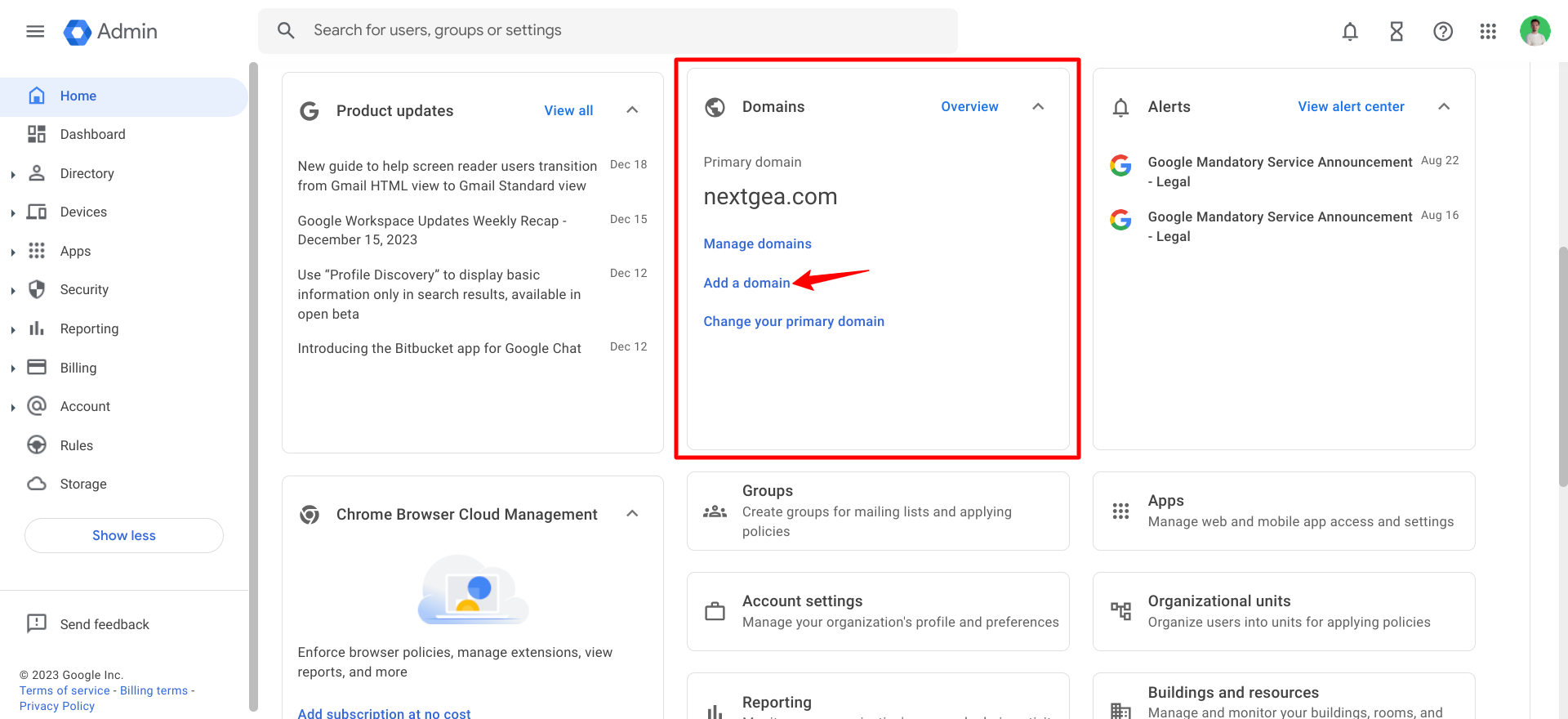The height and width of the screenshot is (719, 1568).
Task: Click the Home house icon in sidebar
Action: [x=37, y=96]
